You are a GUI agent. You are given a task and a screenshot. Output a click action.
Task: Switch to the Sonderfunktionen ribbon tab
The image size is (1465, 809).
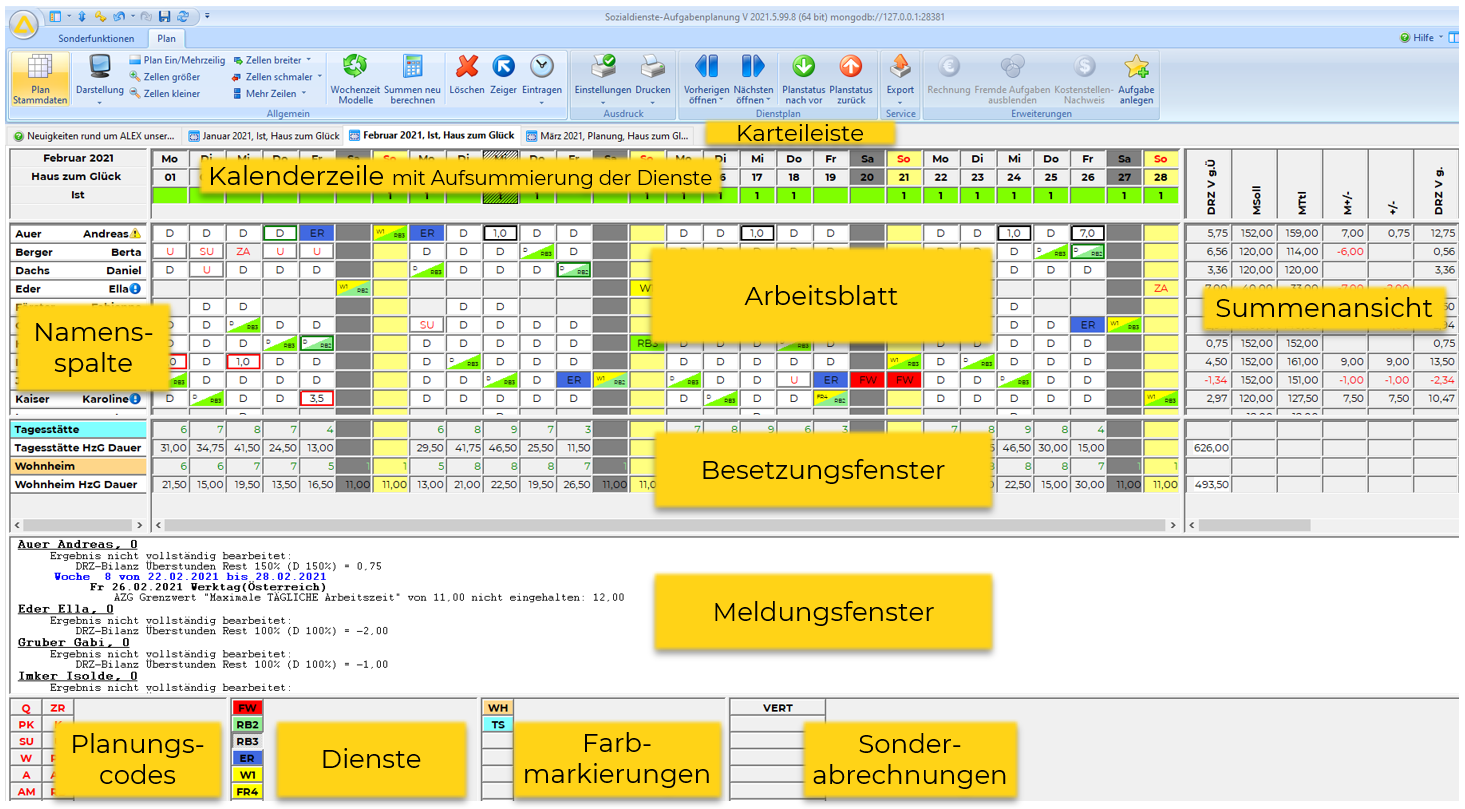tap(96, 38)
